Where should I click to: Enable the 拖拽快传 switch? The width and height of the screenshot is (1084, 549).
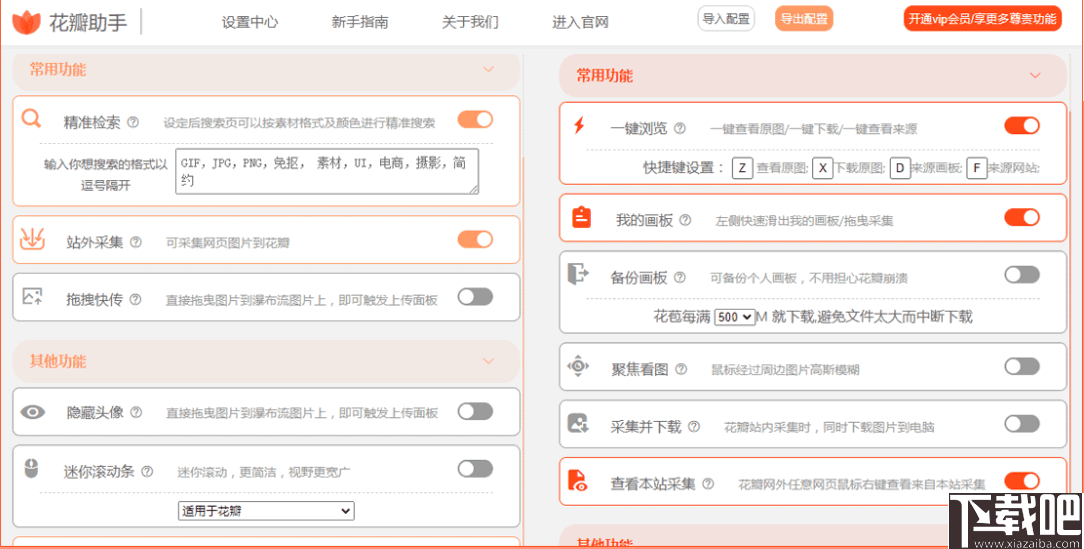[x=475, y=297]
